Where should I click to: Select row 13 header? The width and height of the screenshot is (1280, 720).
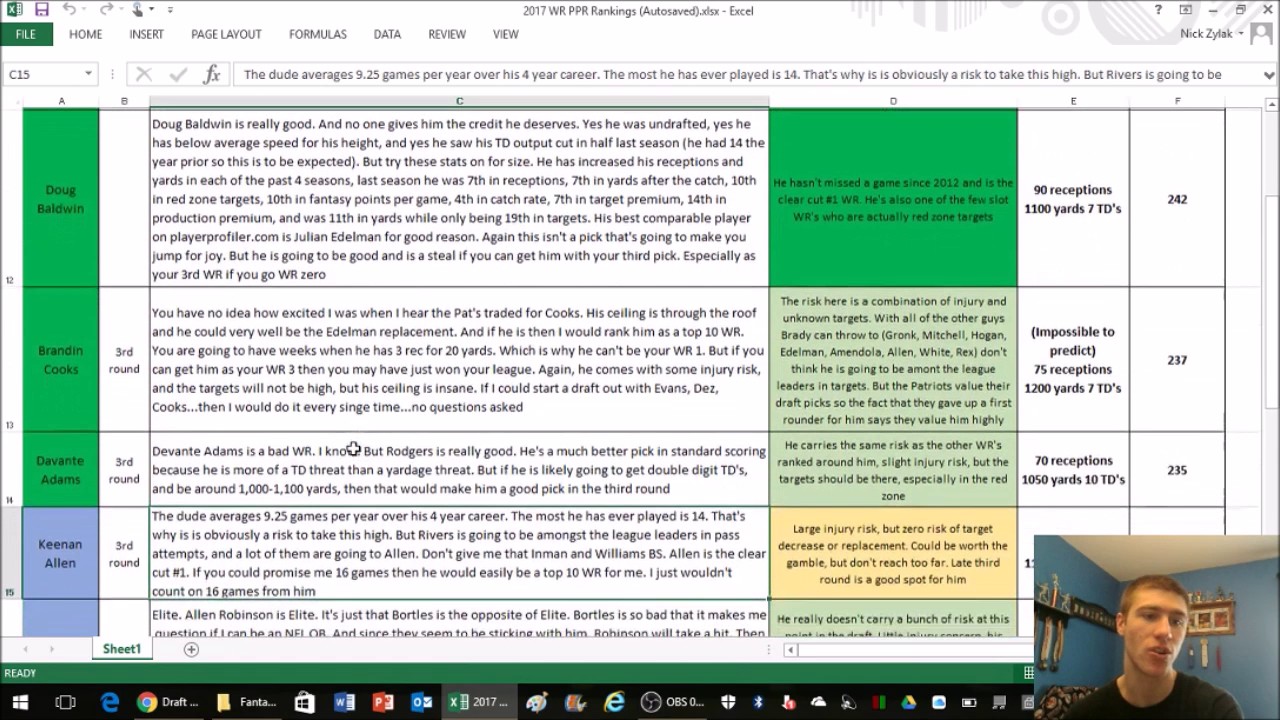[10, 360]
